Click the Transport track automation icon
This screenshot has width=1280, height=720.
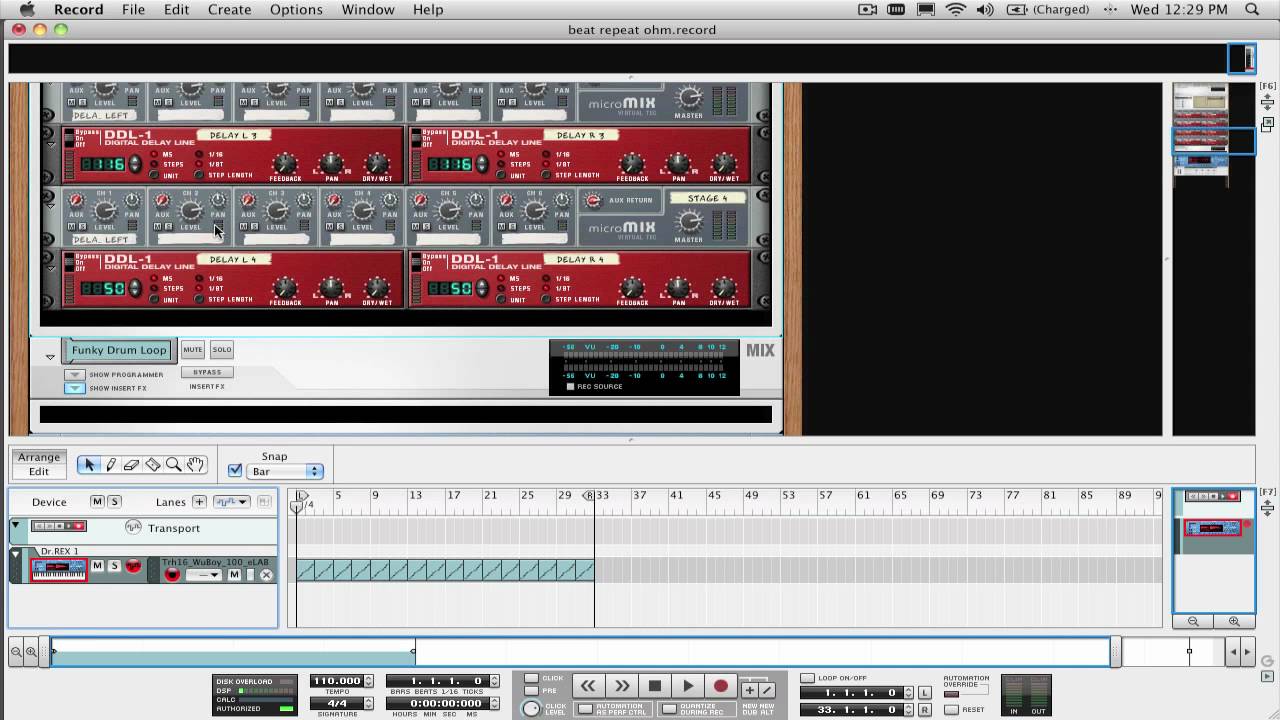pyautogui.click(x=133, y=527)
